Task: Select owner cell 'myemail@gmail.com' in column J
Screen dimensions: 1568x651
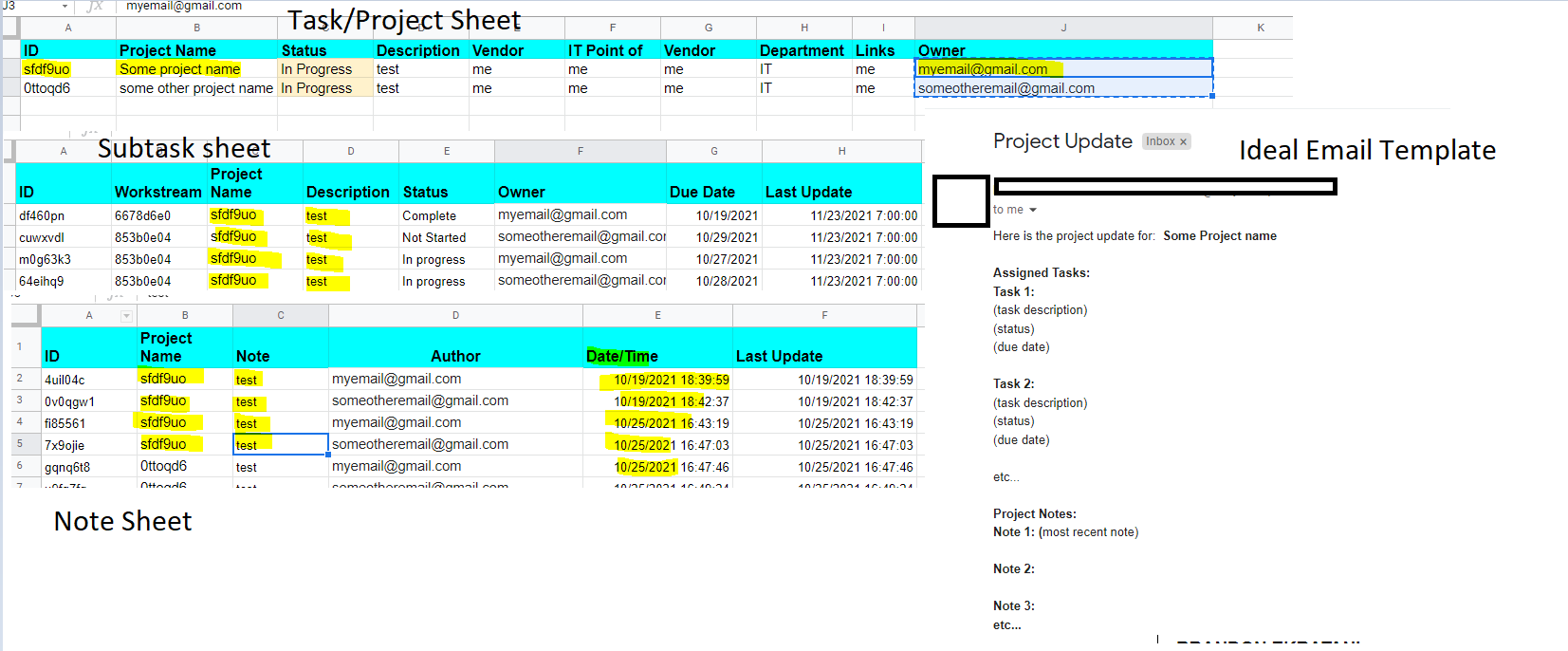Action: point(1063,69)
